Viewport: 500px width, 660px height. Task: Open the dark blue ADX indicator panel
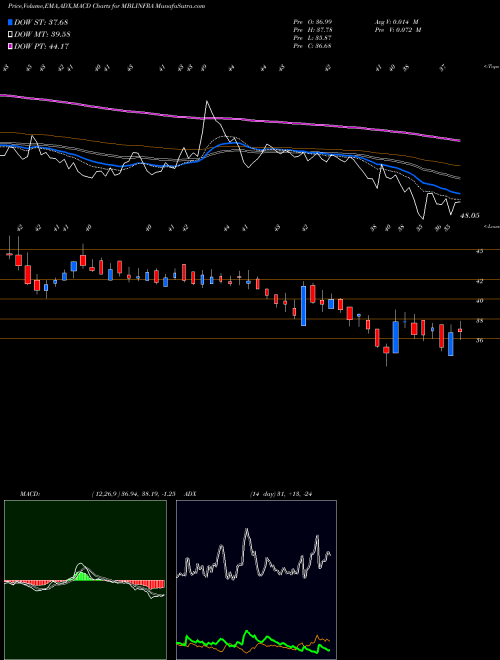point(256,580)
